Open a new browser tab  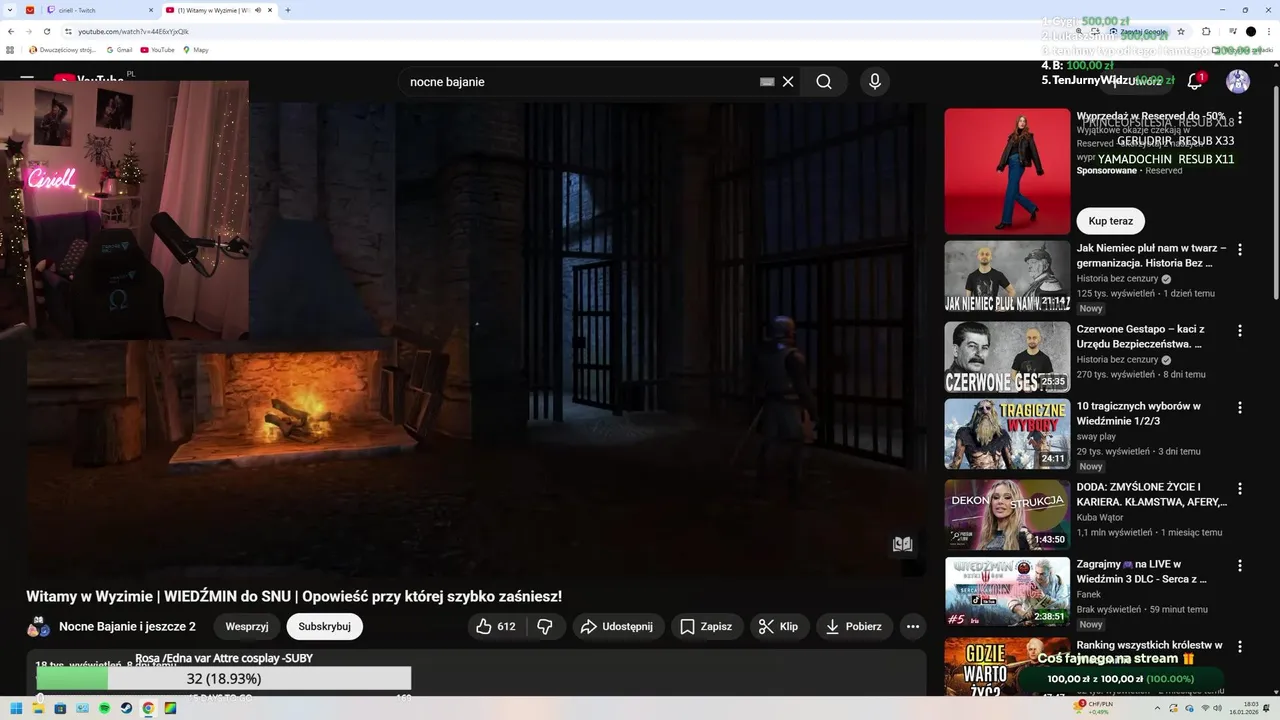[288, 10]
